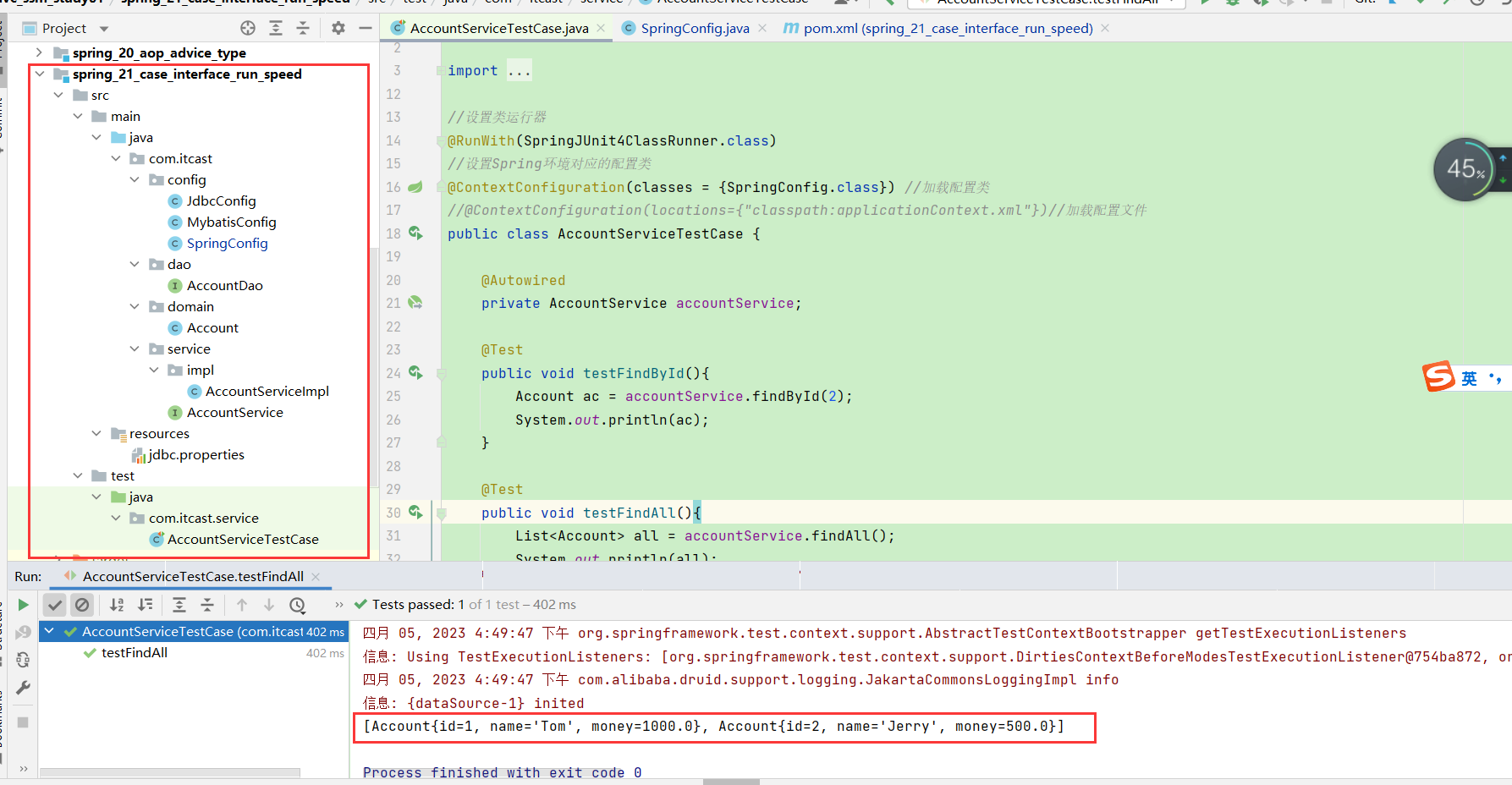1512x785 pixels.
Task: Select JdbcConfig class in project tree
Action: [221, 200]
